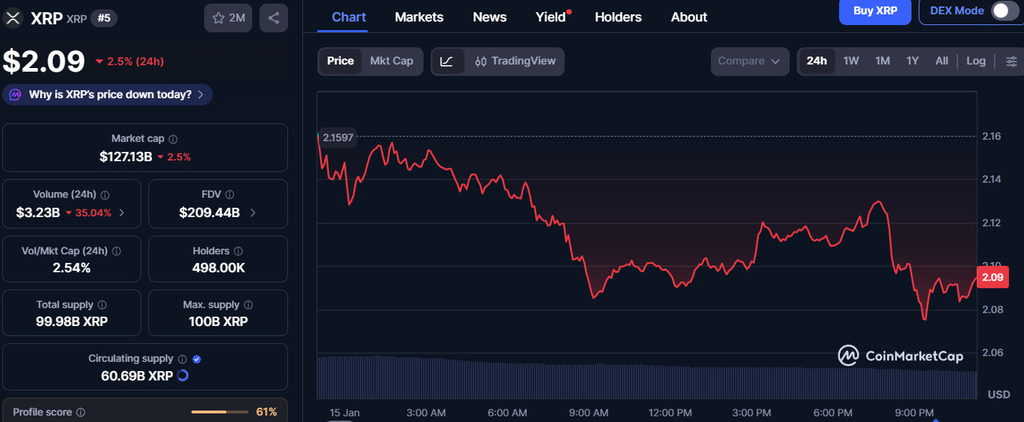
Task: Open 'Why is XRP's price down today?'
Action: 108,95
